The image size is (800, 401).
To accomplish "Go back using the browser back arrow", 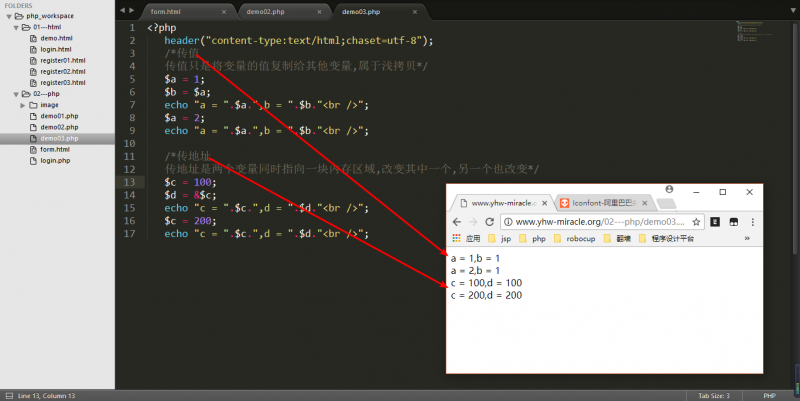I will (x=457, y=221).
